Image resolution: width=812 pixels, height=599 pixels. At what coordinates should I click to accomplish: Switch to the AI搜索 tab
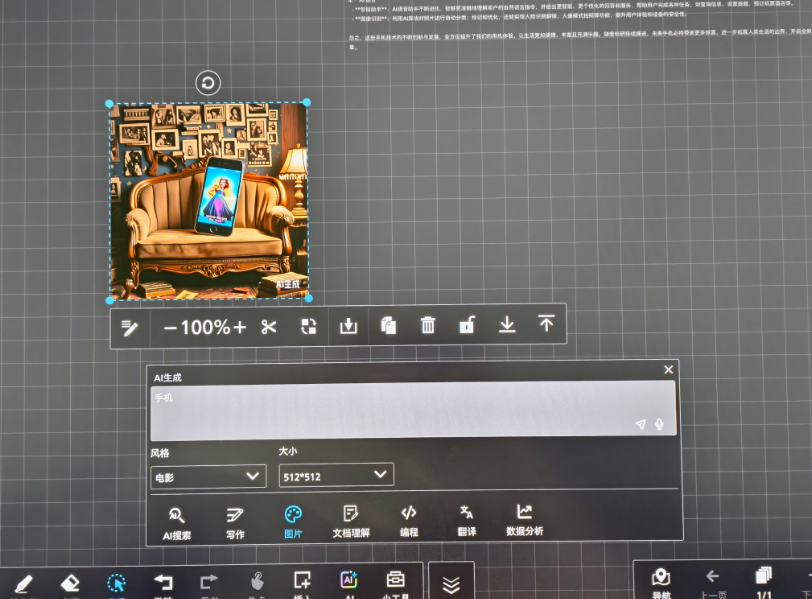click(x=177, y=521)
